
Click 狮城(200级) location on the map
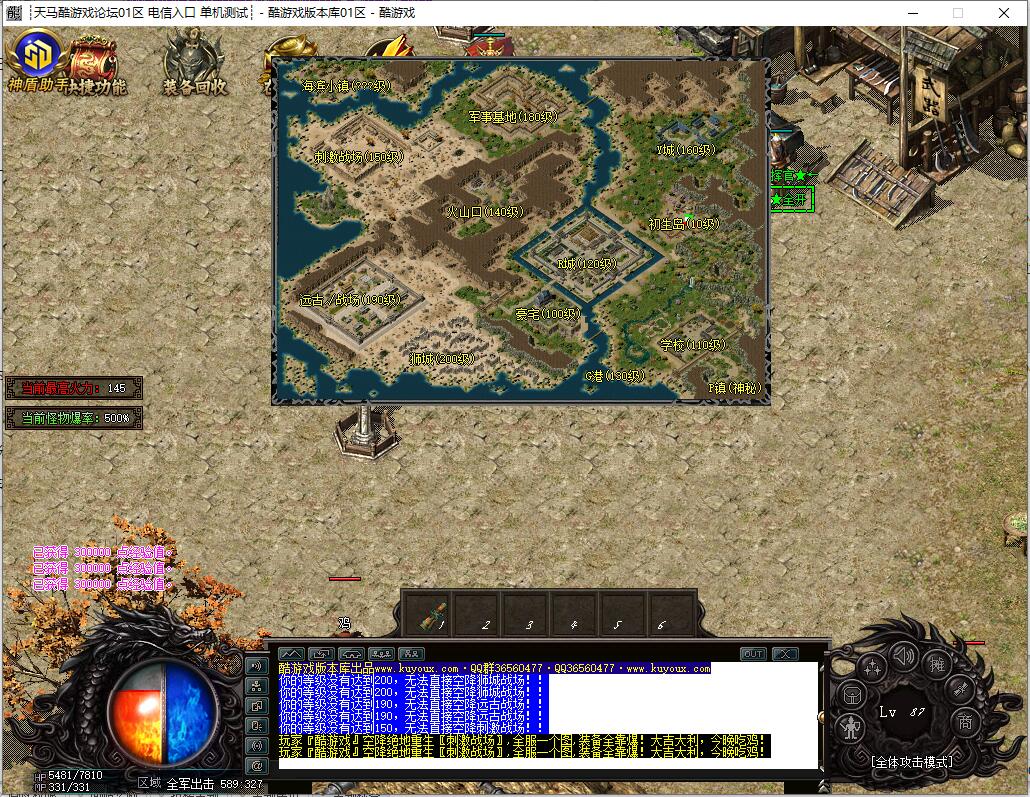[441, 359]
